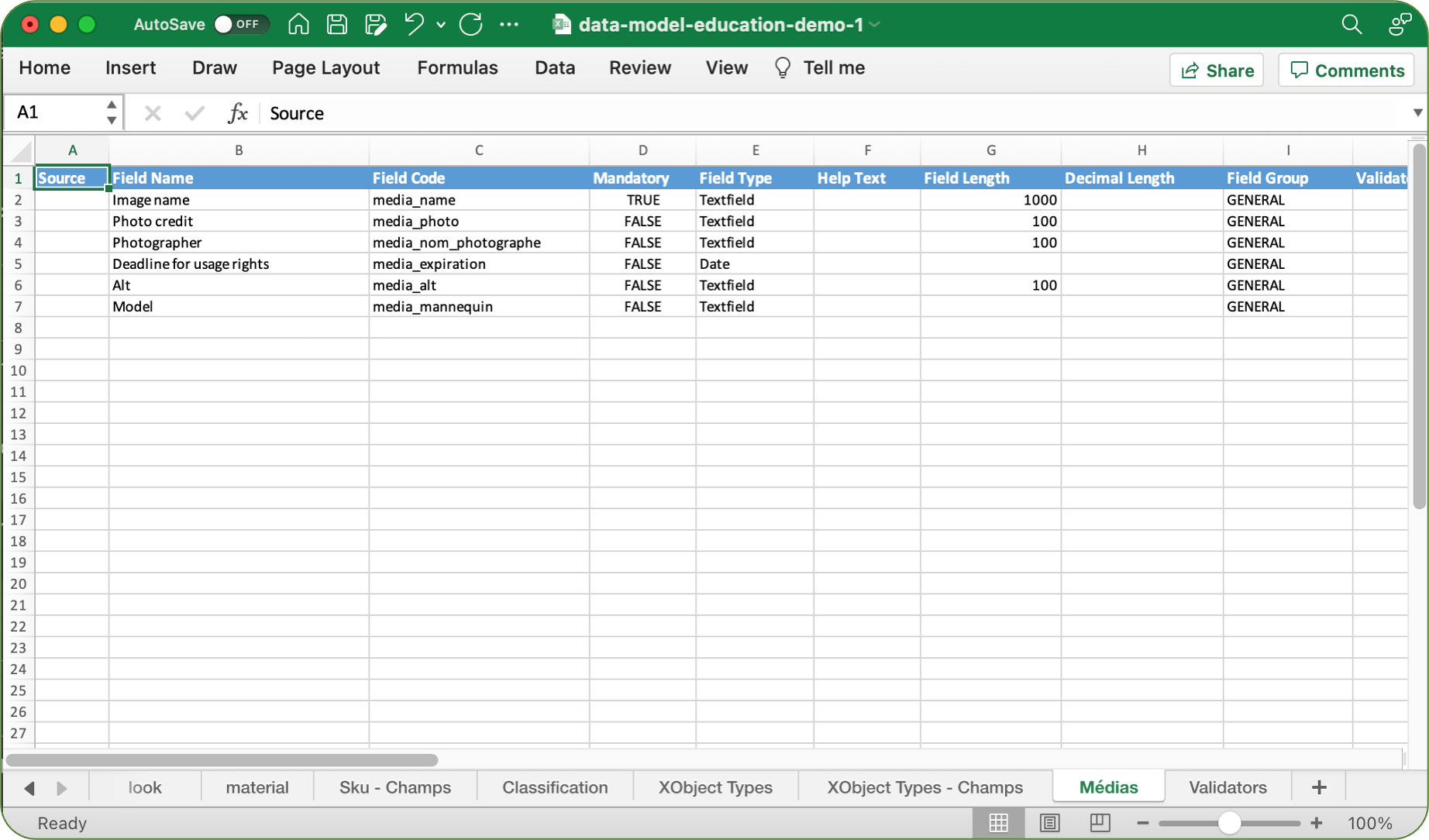This screenshot has width=1429, height=840.
Task: Click the Insert Function fx icon
Action: [x=237, y=113]
